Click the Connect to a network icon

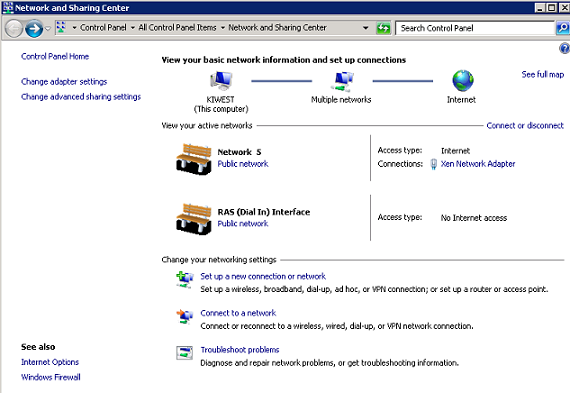[185, 316]
